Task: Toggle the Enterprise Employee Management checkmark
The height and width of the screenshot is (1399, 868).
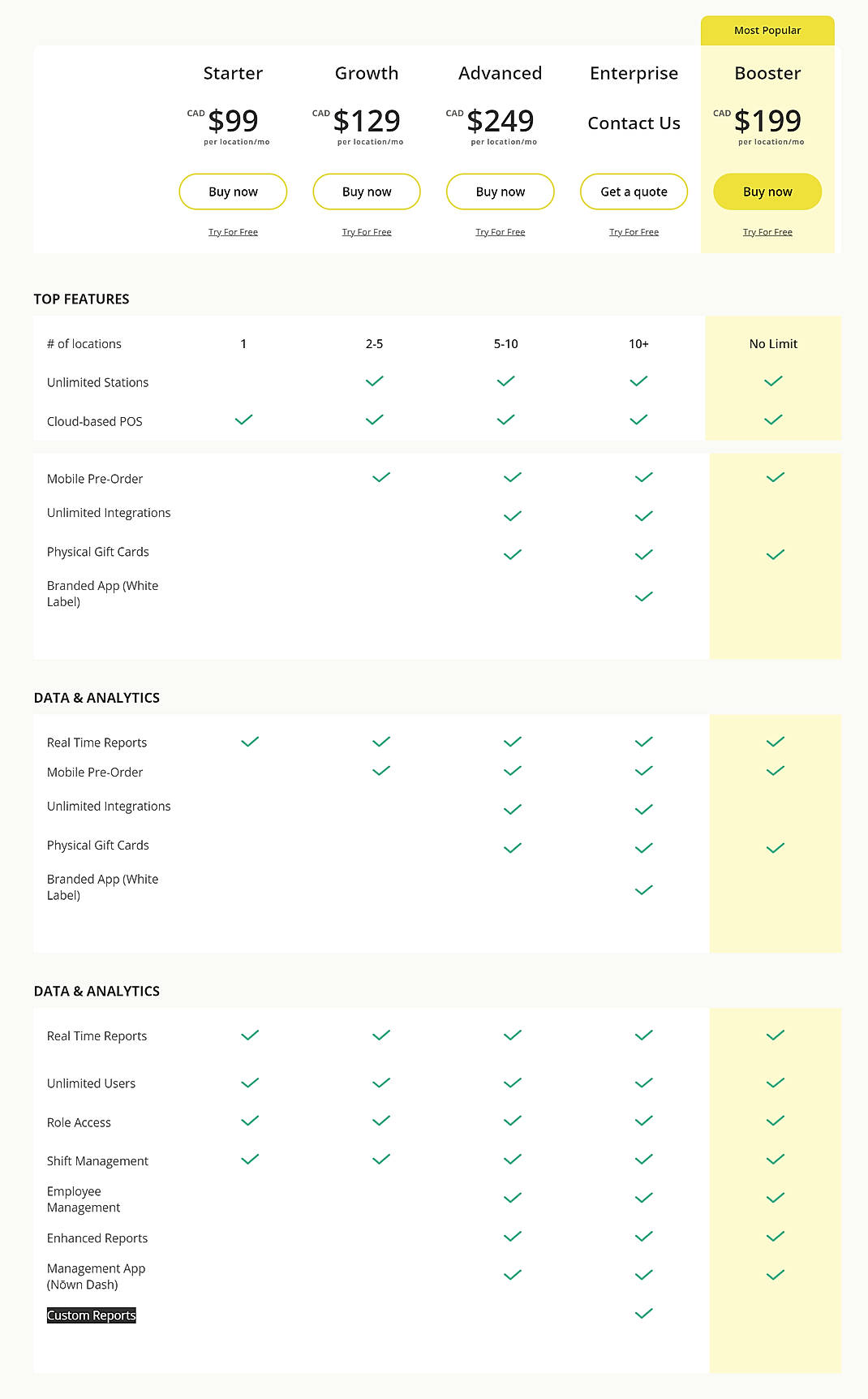Action: (643, 1197)
